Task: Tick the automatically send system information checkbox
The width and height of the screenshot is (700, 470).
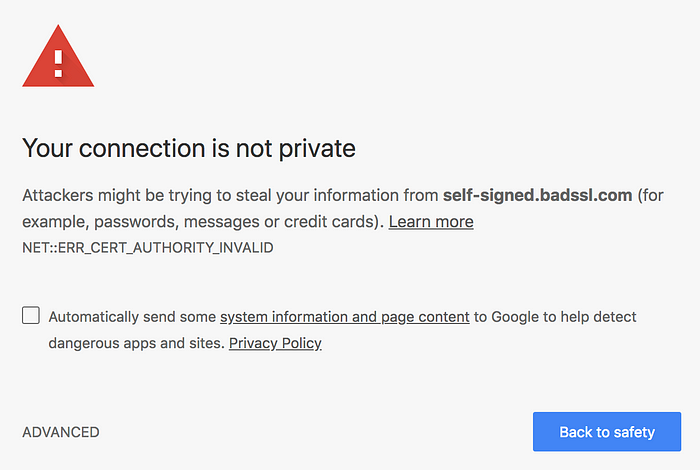Action: click(x=31, y=315)
